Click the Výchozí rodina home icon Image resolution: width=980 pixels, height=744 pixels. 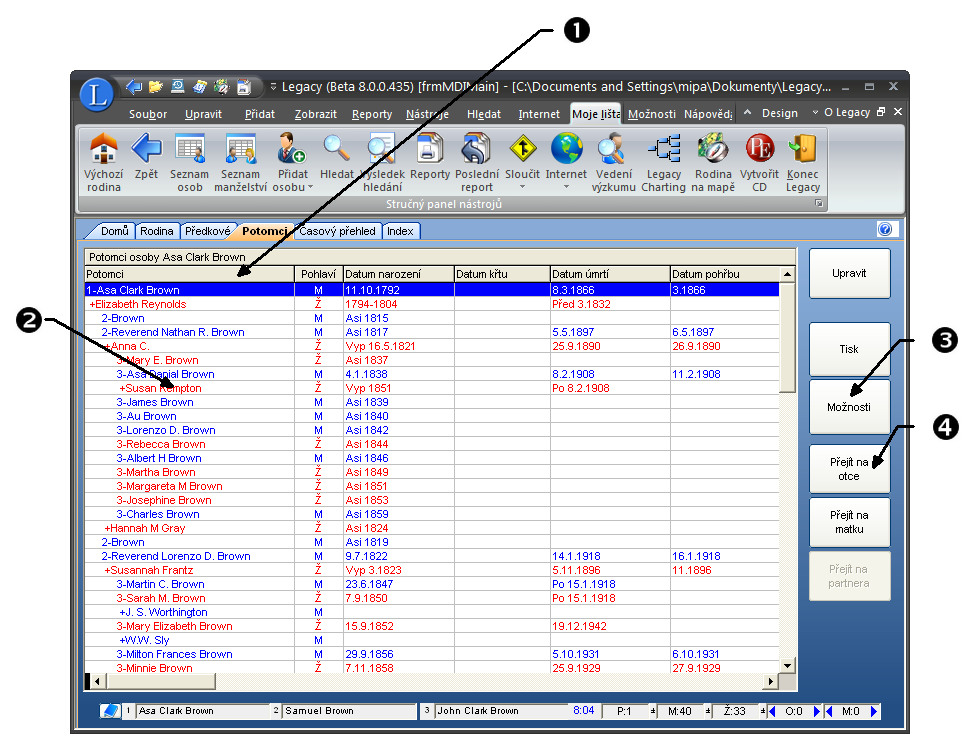pos(103,150)
